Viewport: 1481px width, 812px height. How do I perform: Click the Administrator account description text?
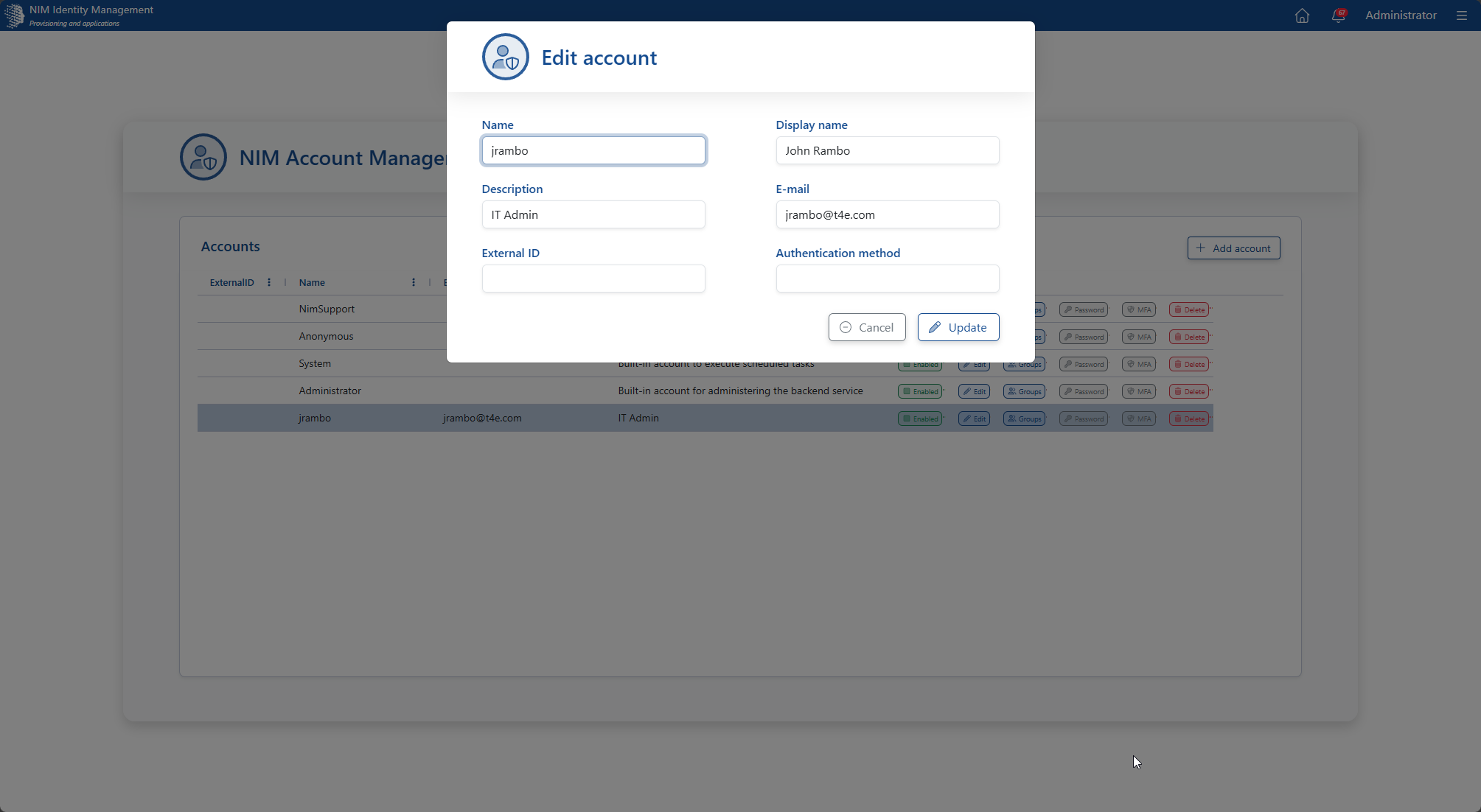(740, 391)
